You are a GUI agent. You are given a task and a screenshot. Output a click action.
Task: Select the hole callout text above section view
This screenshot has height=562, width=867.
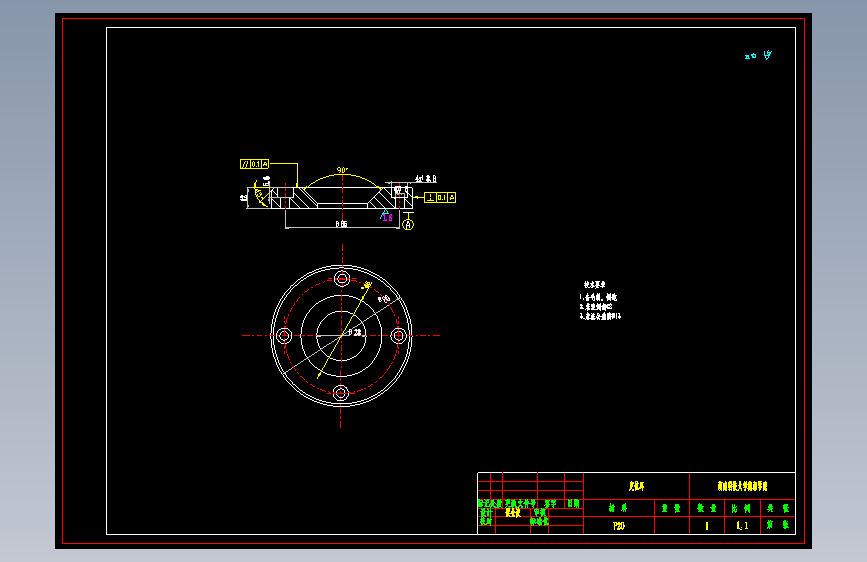pyautogui.click(x=426, y=179)
